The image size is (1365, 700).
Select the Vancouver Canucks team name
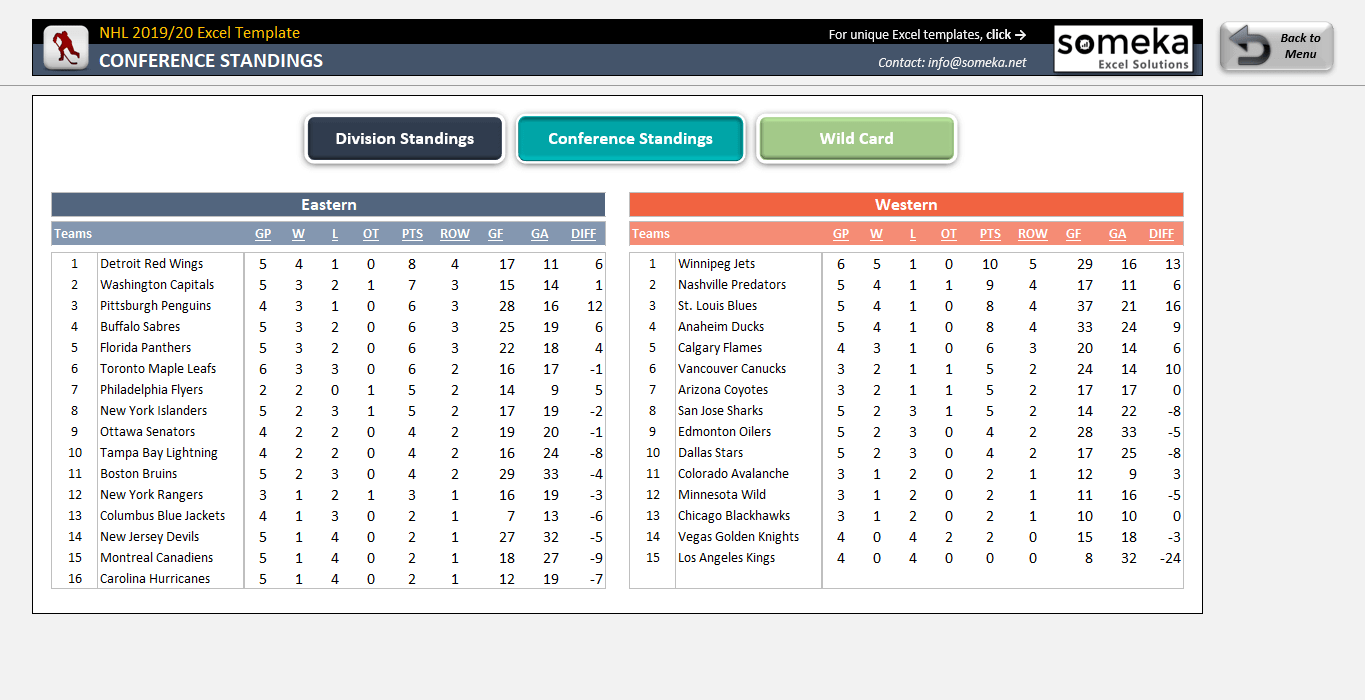(x=732, y=369)
